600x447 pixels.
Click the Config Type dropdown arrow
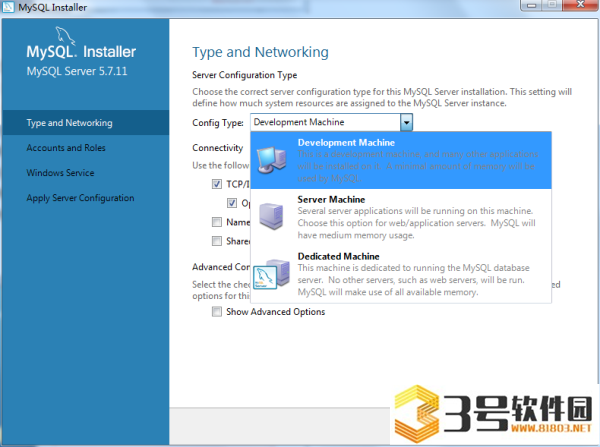(x=406, y=122)
